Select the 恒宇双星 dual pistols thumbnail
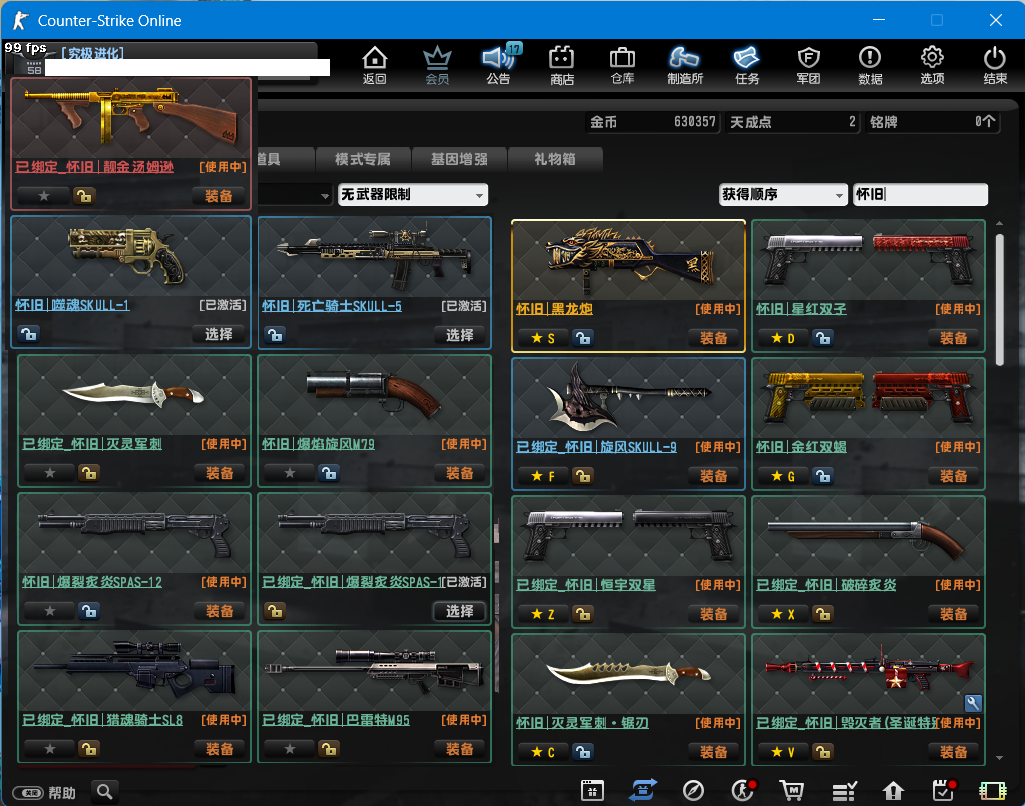This screenshot has height=806, width=1025. (628, 535)
